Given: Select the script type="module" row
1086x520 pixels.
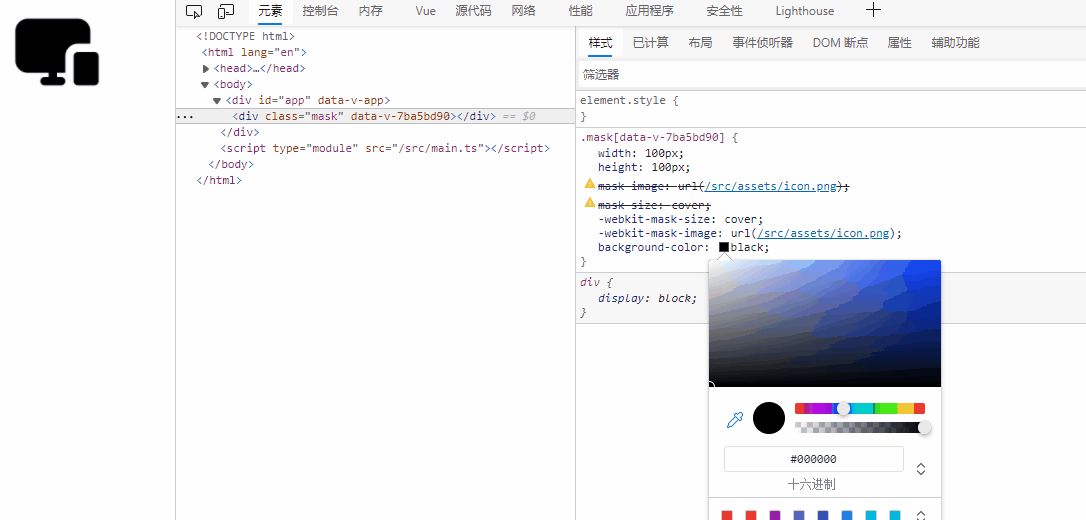Looking at the screenshot, I should point(385,148).
